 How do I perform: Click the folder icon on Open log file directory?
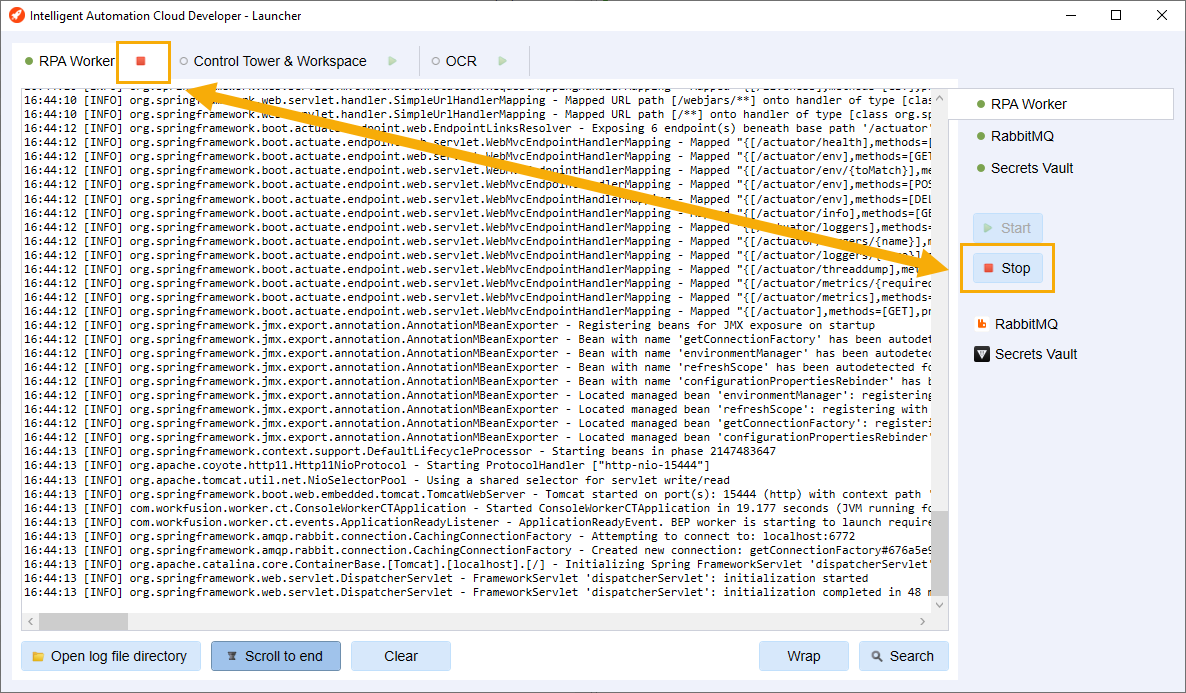tap(38, 657)
